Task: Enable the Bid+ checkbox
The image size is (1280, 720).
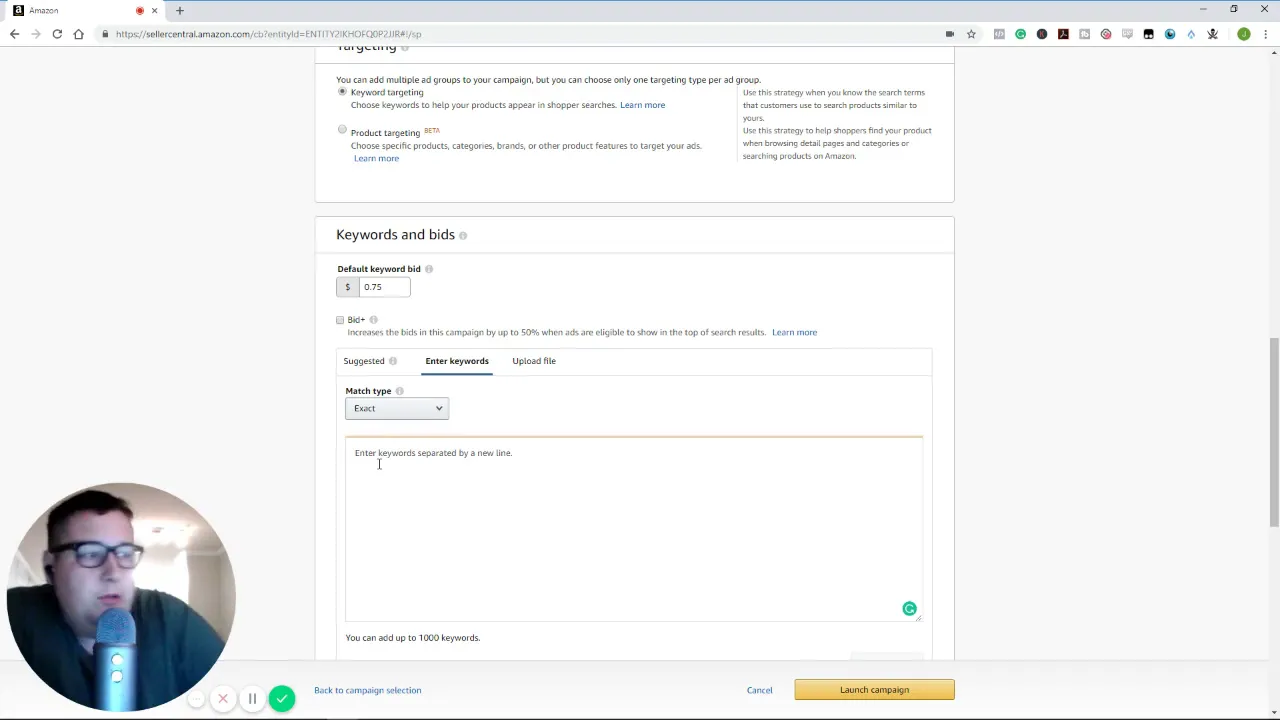Action: [x=340, y=320]
